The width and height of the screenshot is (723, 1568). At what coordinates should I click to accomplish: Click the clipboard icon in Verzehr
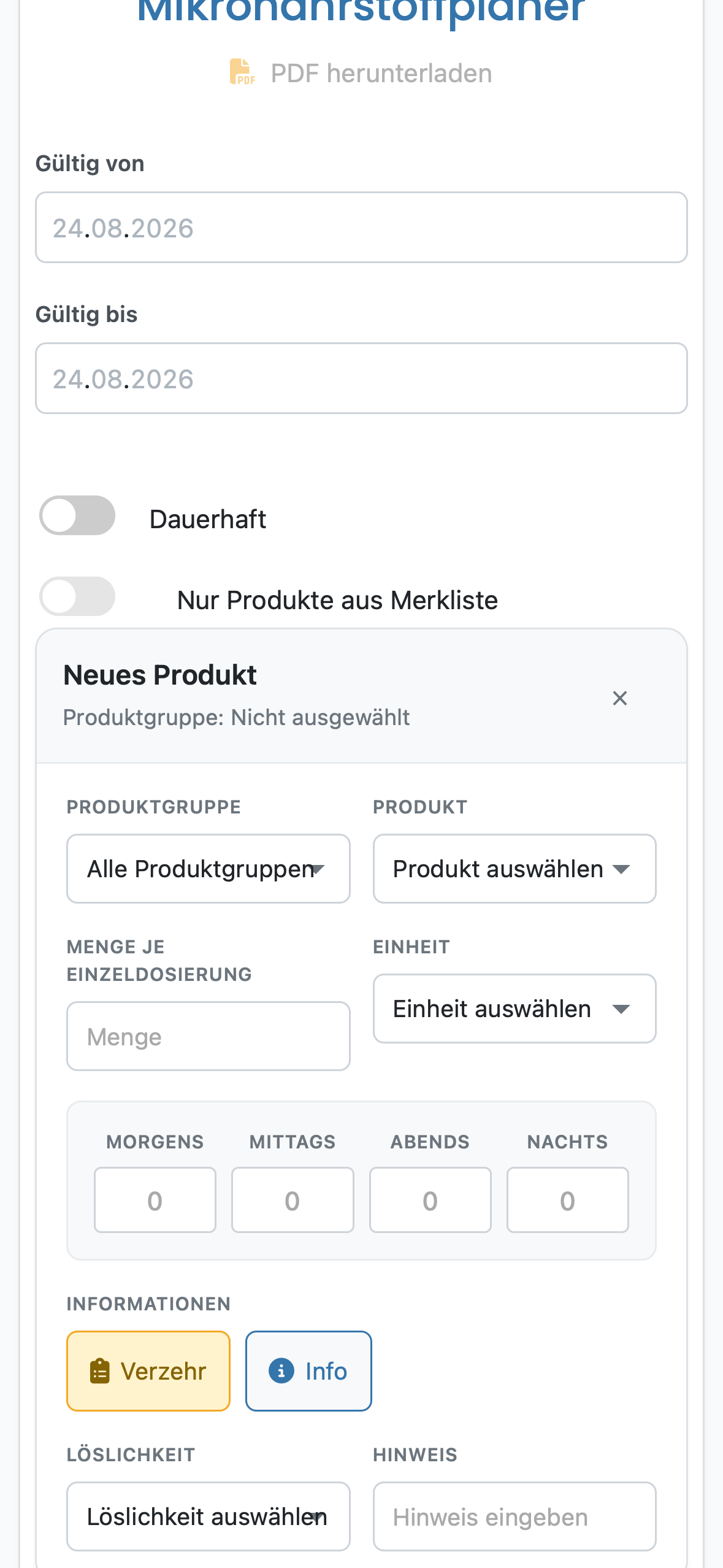100,1371
